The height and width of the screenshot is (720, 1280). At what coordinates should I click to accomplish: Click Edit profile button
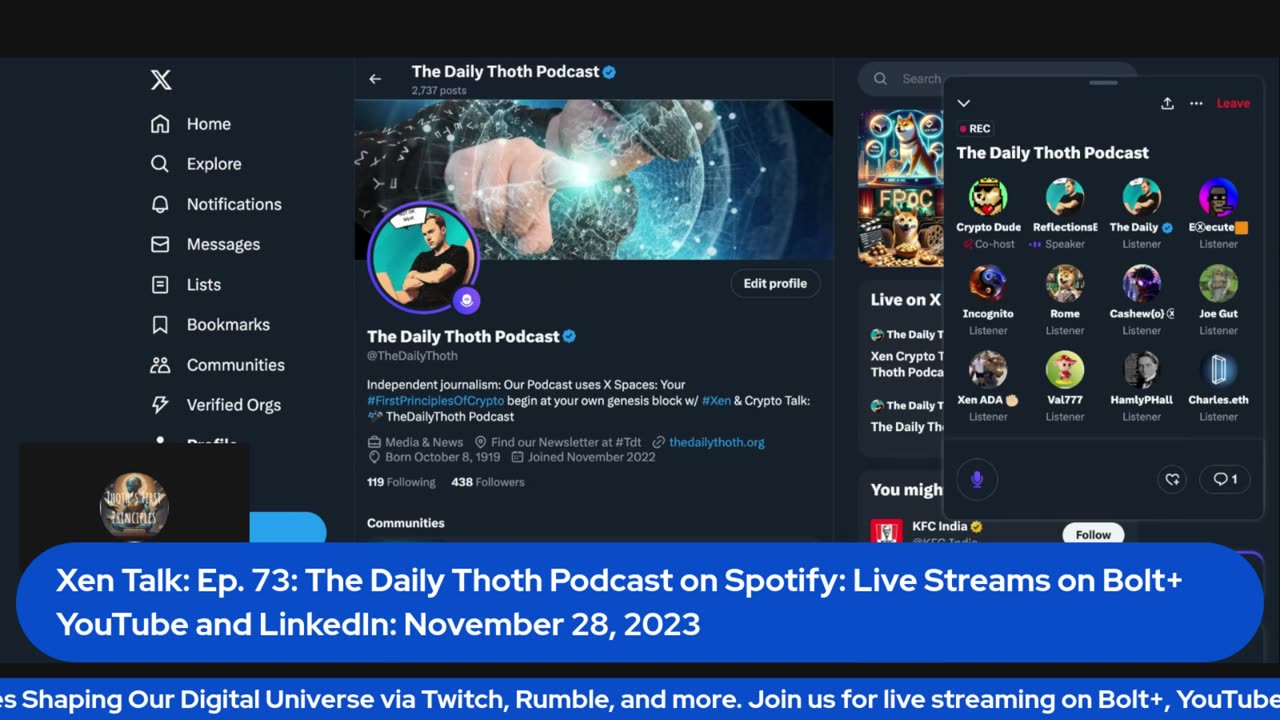pos(775,283)
